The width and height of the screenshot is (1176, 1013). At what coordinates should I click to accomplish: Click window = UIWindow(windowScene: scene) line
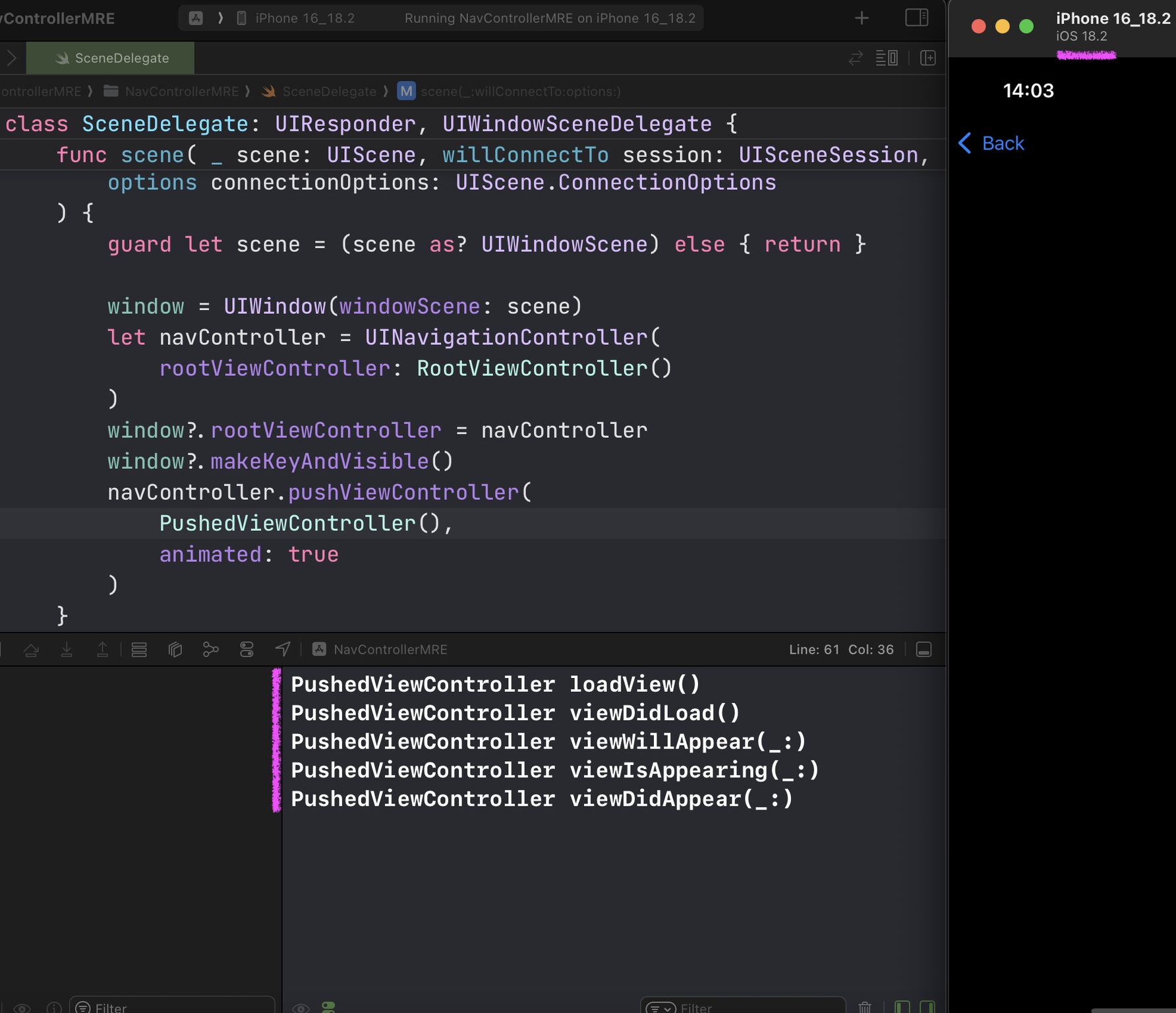coord(345,306)
